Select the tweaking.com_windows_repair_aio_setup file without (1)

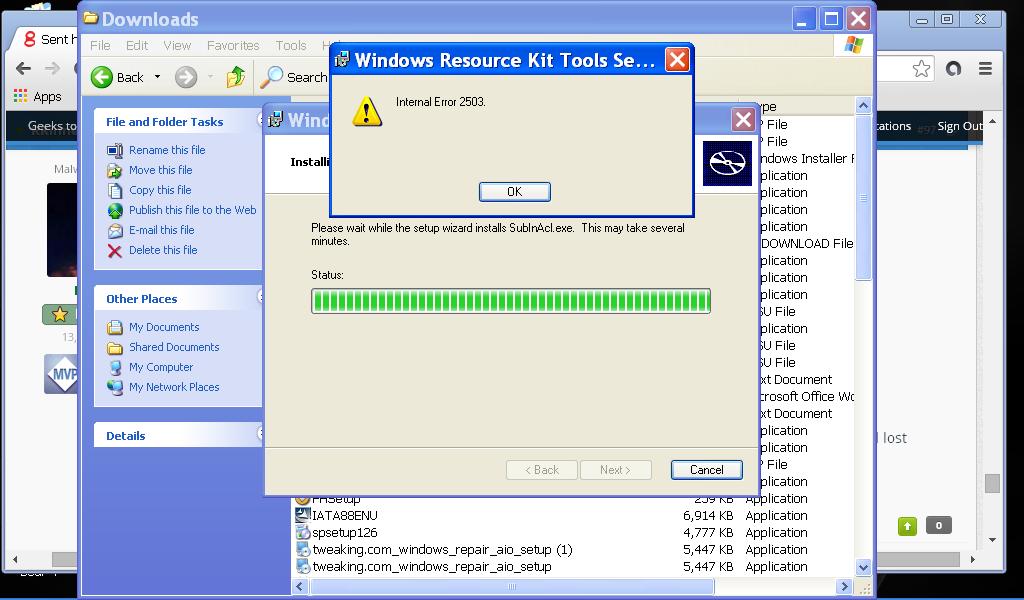point(432,567)
